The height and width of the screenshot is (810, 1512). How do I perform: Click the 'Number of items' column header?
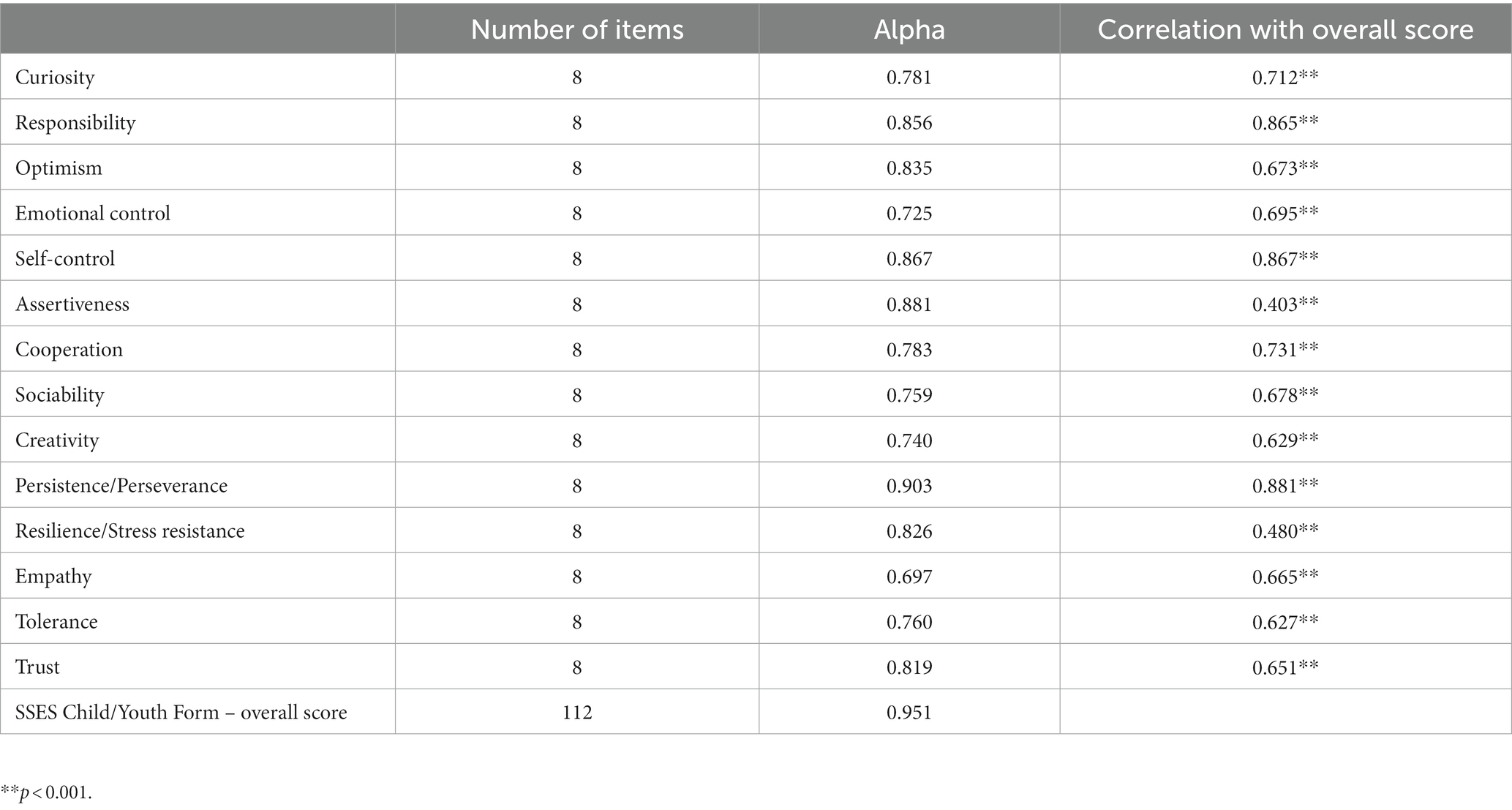pyautogui.click(x=577, y=29)
